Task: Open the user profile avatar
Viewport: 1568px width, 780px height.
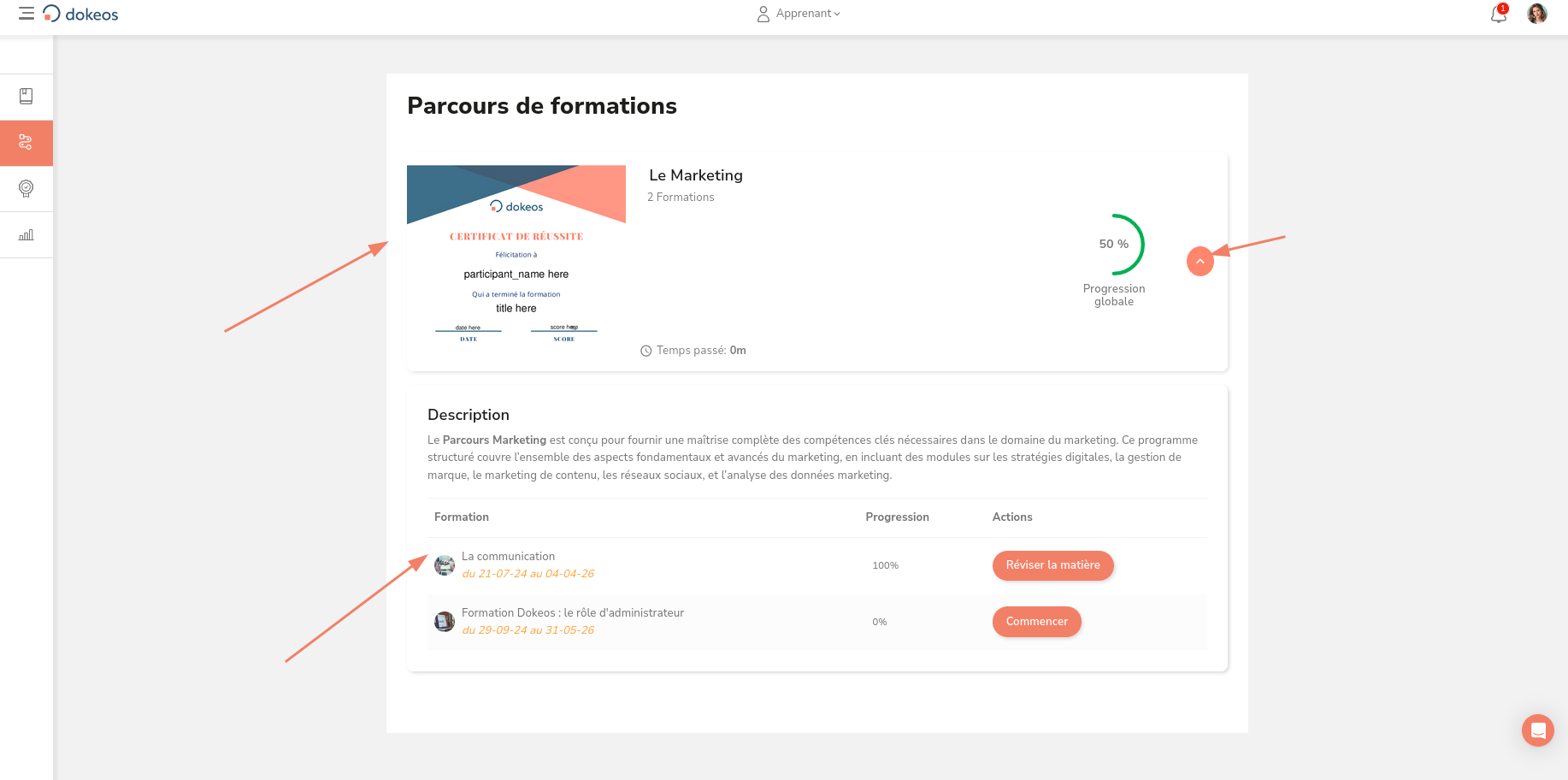Action: click(x=1537, y=14)
